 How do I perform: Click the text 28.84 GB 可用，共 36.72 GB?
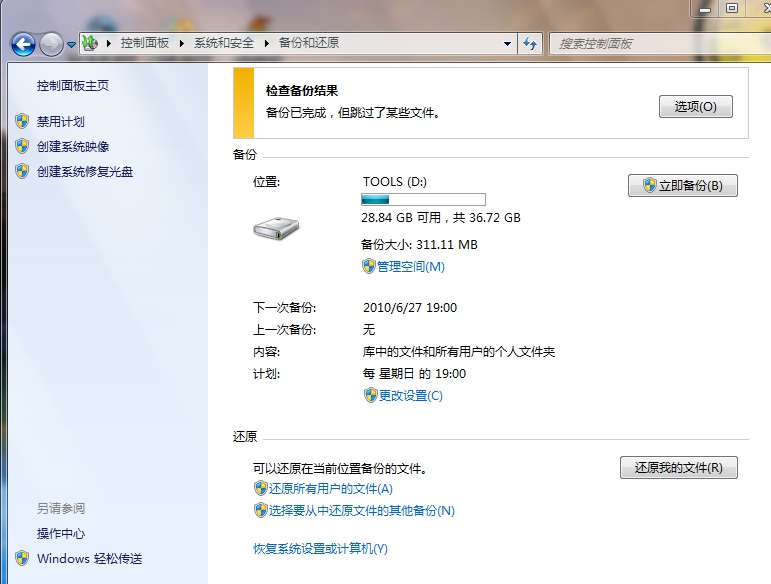(x=441, y=217)
